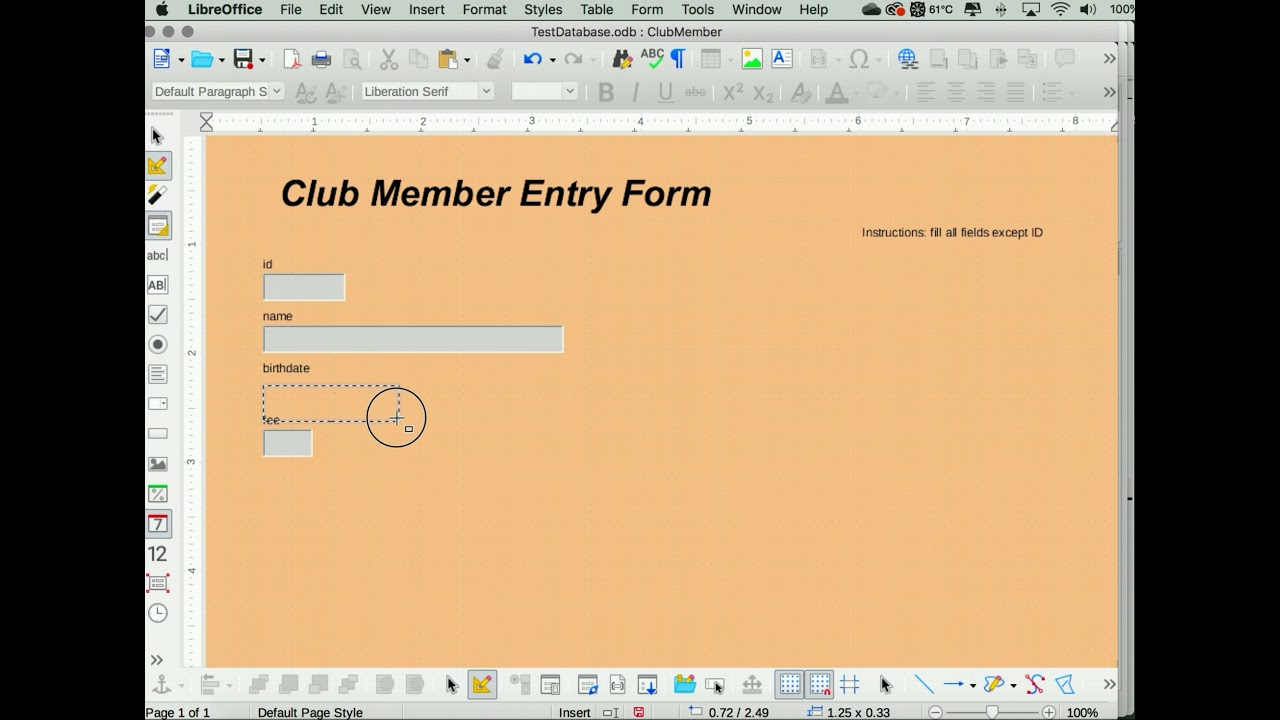The width and height of the screenshot is (1280, 720).
Task: Open the Paragraph Style dropdown
Action: coord(277,91)
